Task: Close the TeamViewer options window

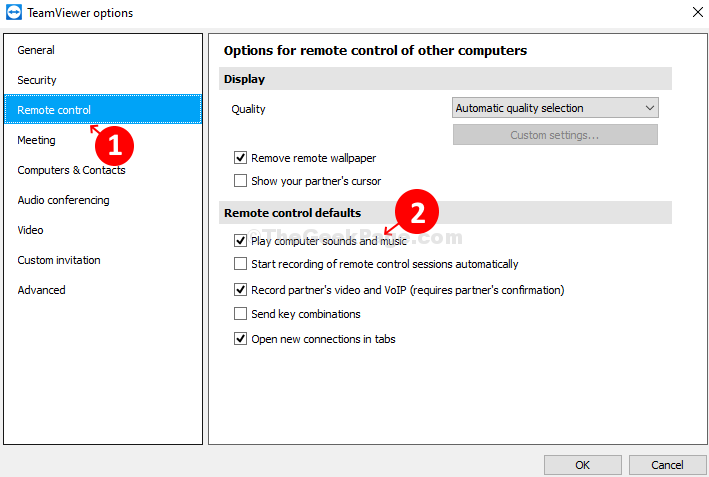Action: point(698,12)
